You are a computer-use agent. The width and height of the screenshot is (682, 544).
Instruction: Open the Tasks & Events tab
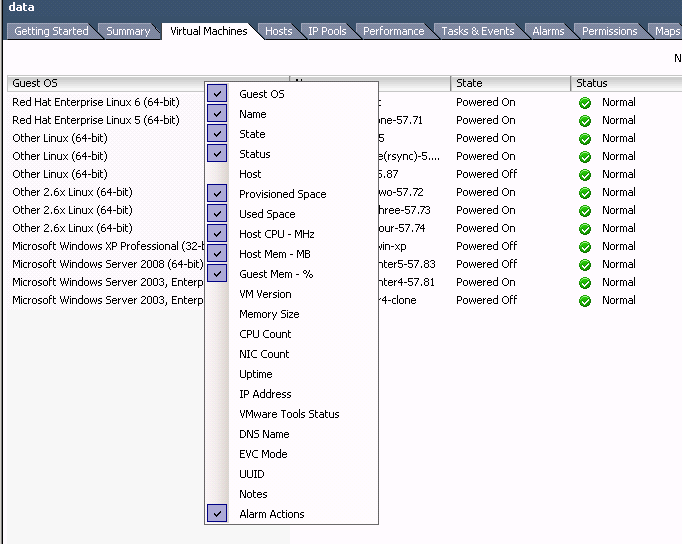(x=478, y=31)
